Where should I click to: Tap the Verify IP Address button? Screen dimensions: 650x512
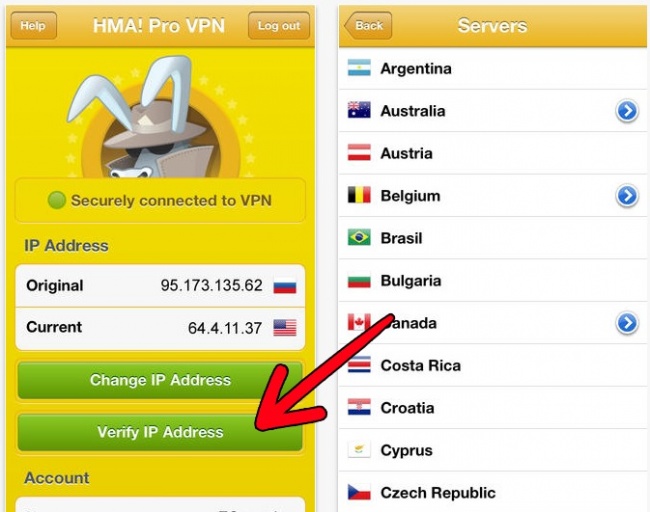(x=160, y=432)
